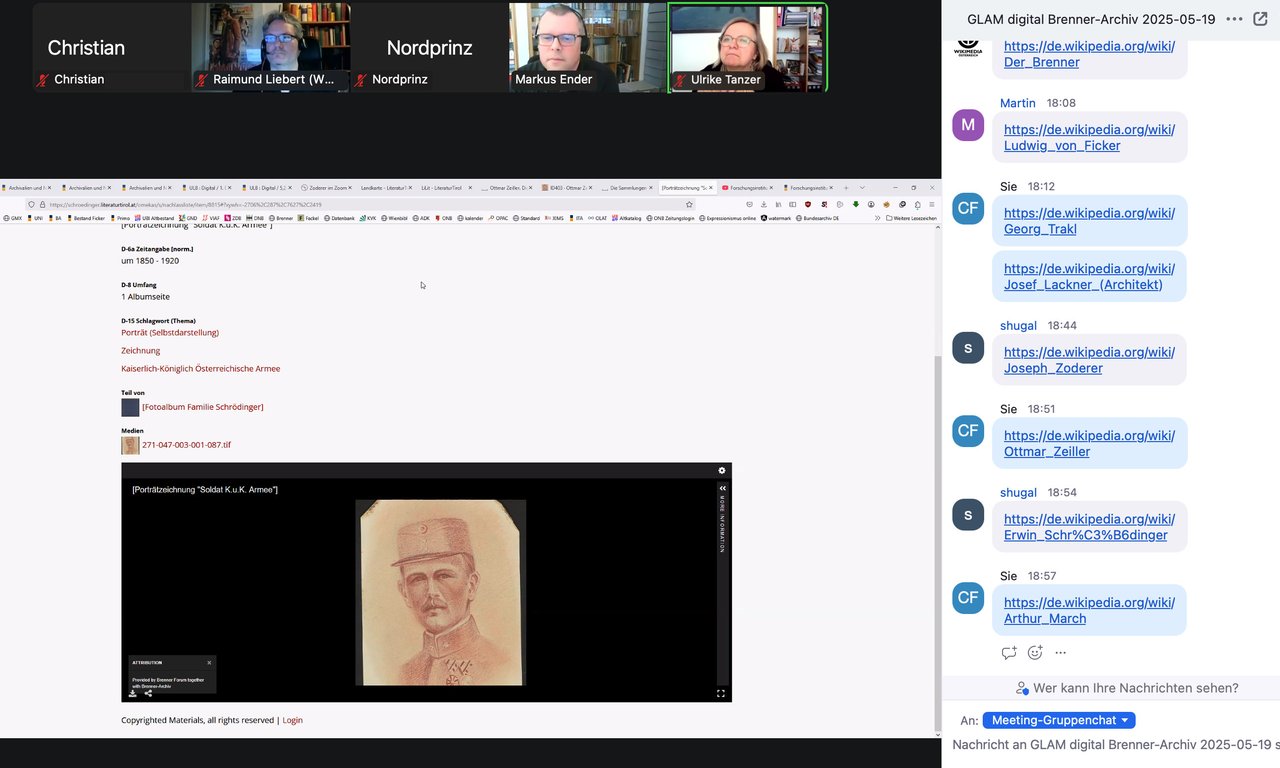Select Markus Ender video tile
This screenshot has width=1280, height=768.
[x=588, y=48]
